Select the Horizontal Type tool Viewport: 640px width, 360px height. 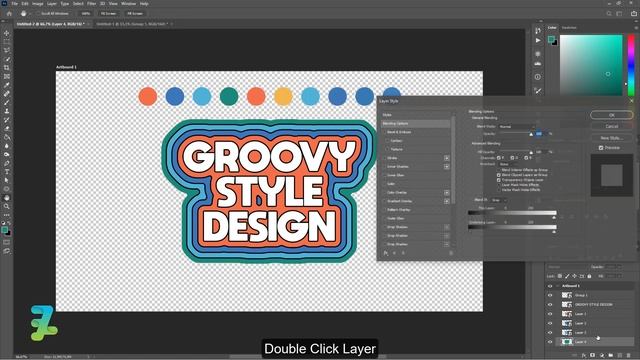7,171
